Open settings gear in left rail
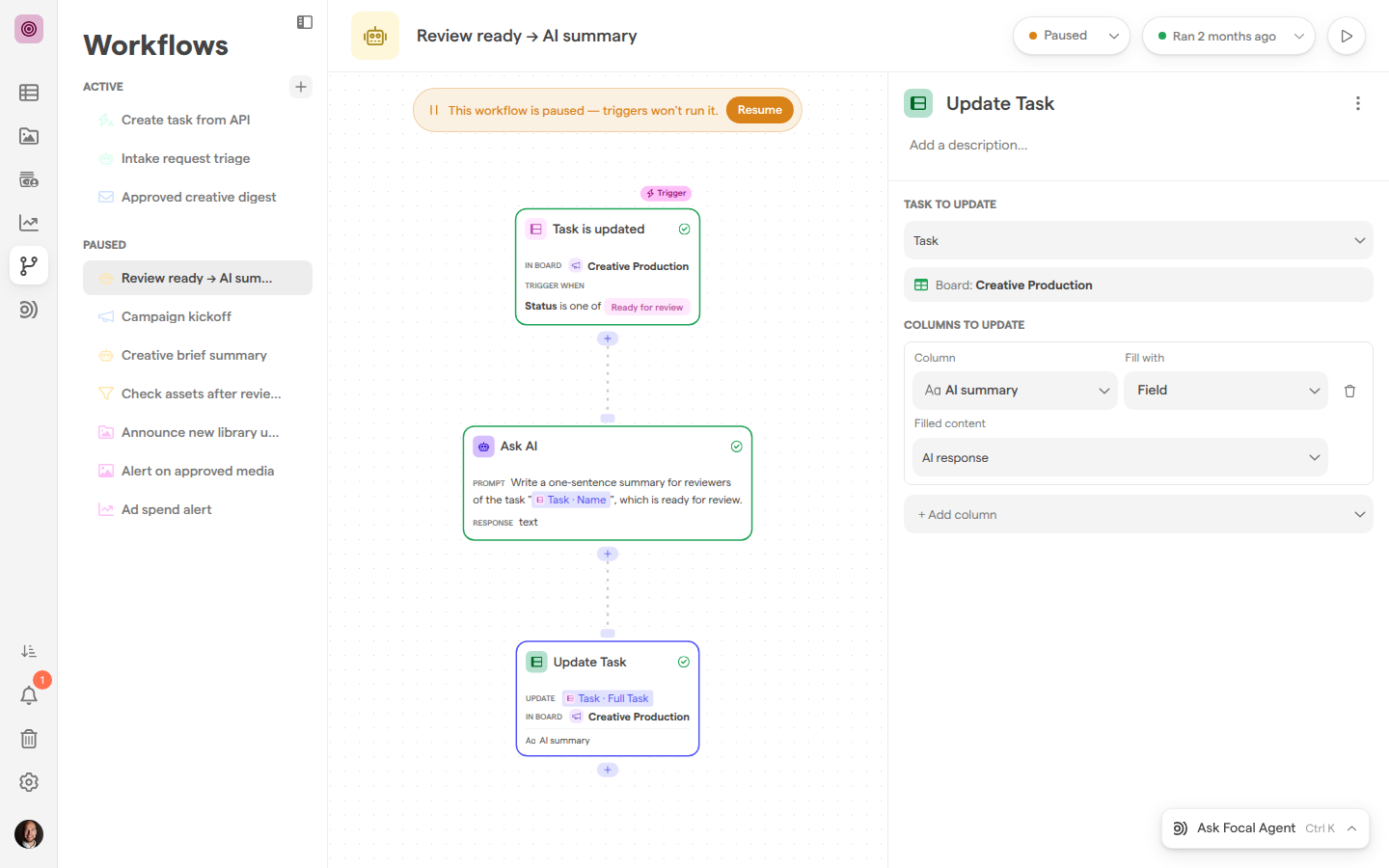This screenshot has width=1389, height=868. click(29, 782)
